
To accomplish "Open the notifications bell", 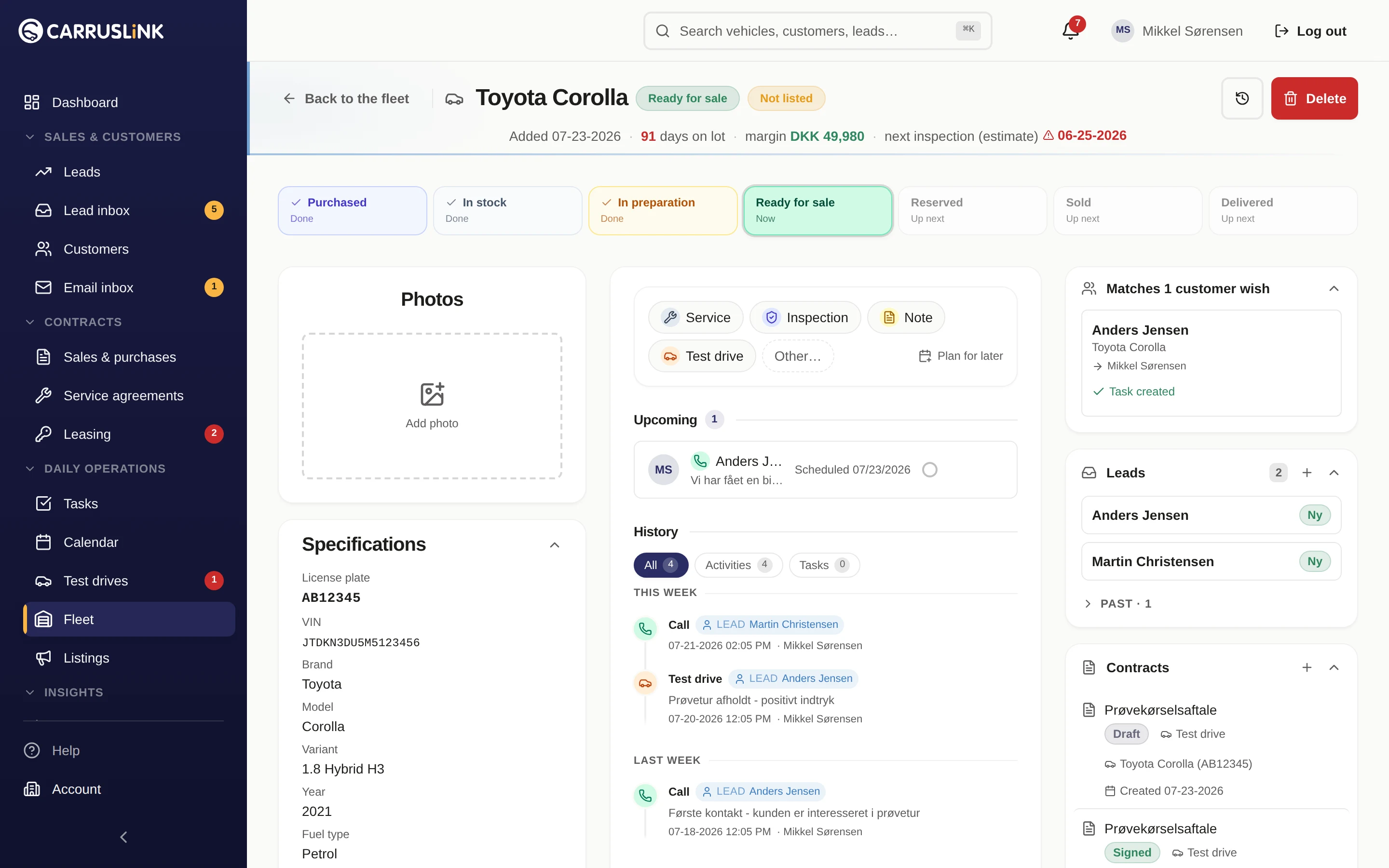I will pyautogui.click(x=1071, y=30).
